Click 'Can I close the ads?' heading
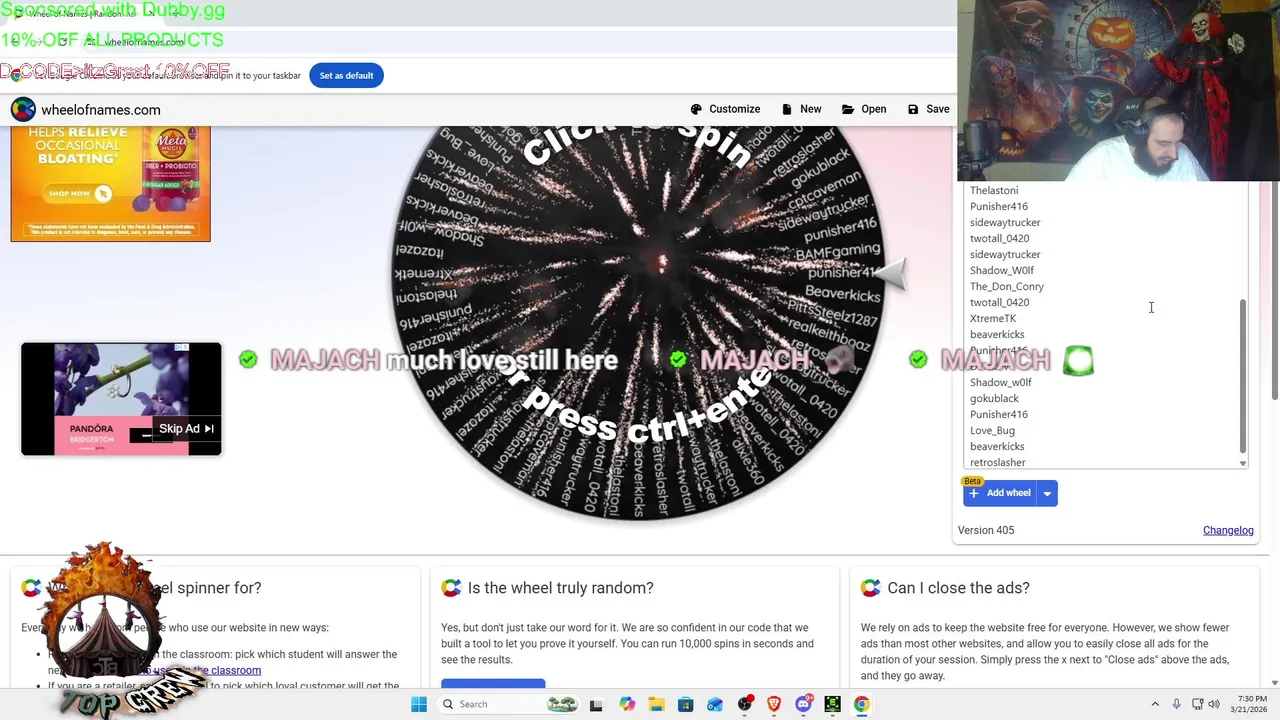This screenshot has height=720, width=1280. click(x=958, y=588)
